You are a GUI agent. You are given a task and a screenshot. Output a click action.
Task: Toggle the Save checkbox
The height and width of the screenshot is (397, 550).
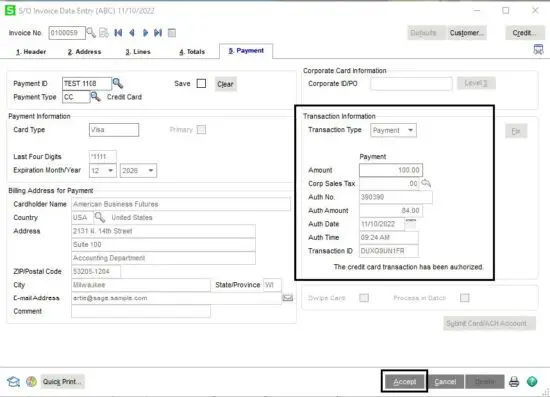point(201,83)
